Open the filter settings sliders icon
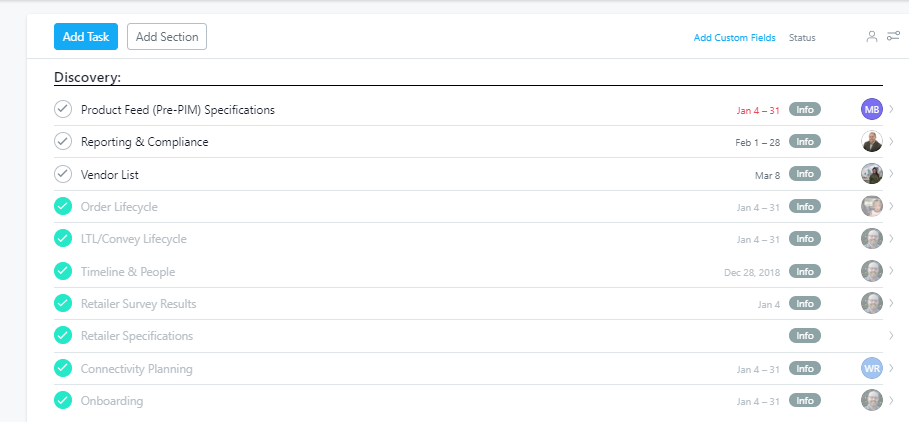The image size is (909, 422). pos(893,37)
